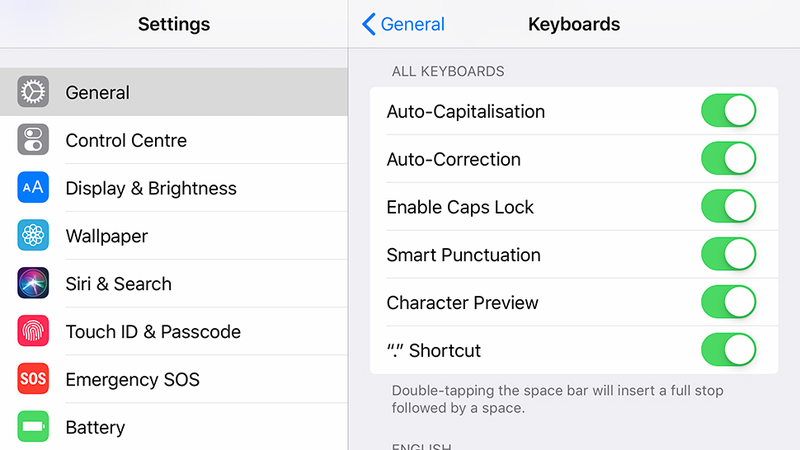The width and height of the screenshot is (800, 450).
Task: Turn off the "." Shortcut switch
Action: [x=729, y=350]
